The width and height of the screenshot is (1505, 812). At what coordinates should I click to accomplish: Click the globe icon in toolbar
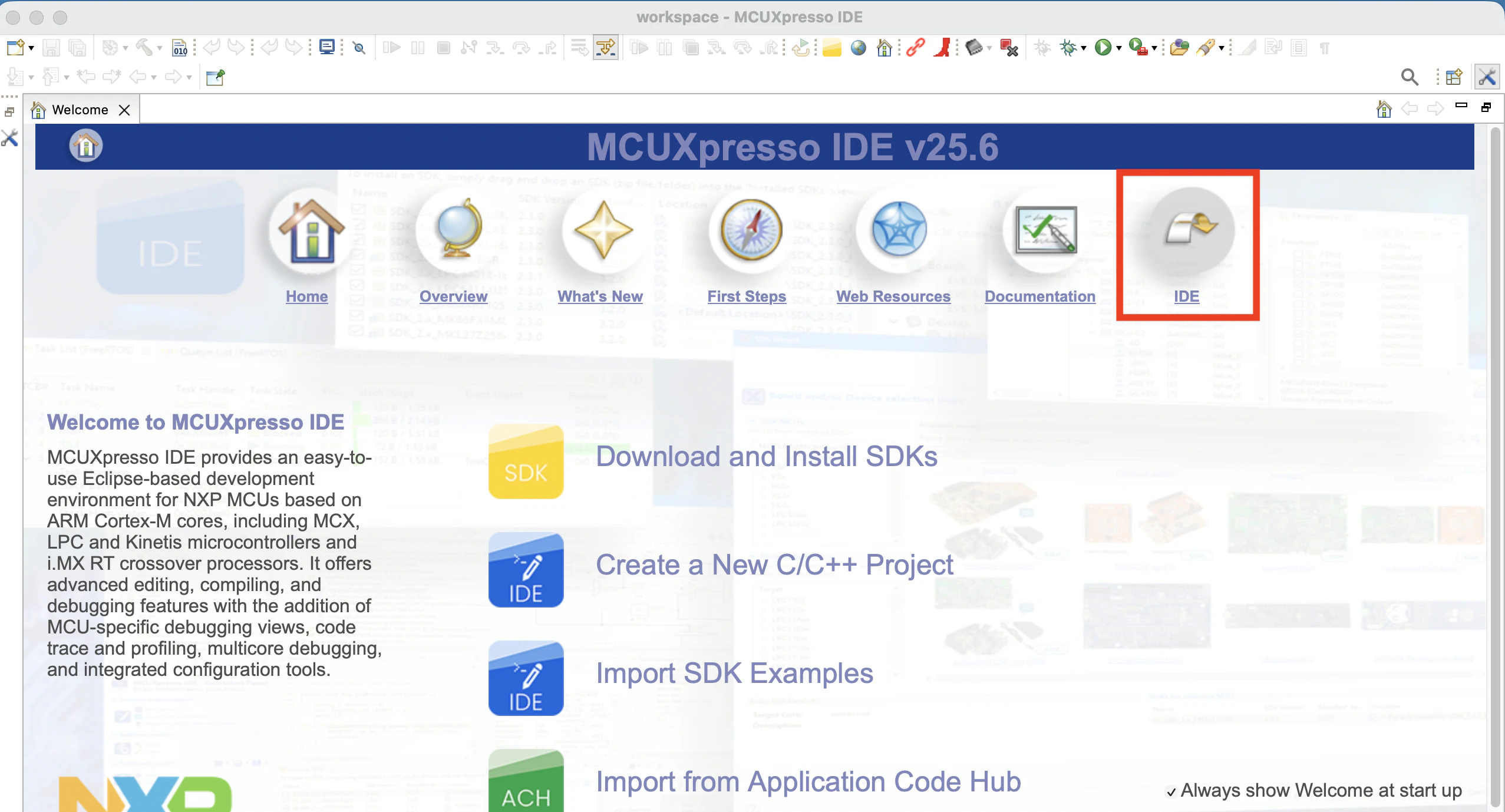(x=859, y=47)
